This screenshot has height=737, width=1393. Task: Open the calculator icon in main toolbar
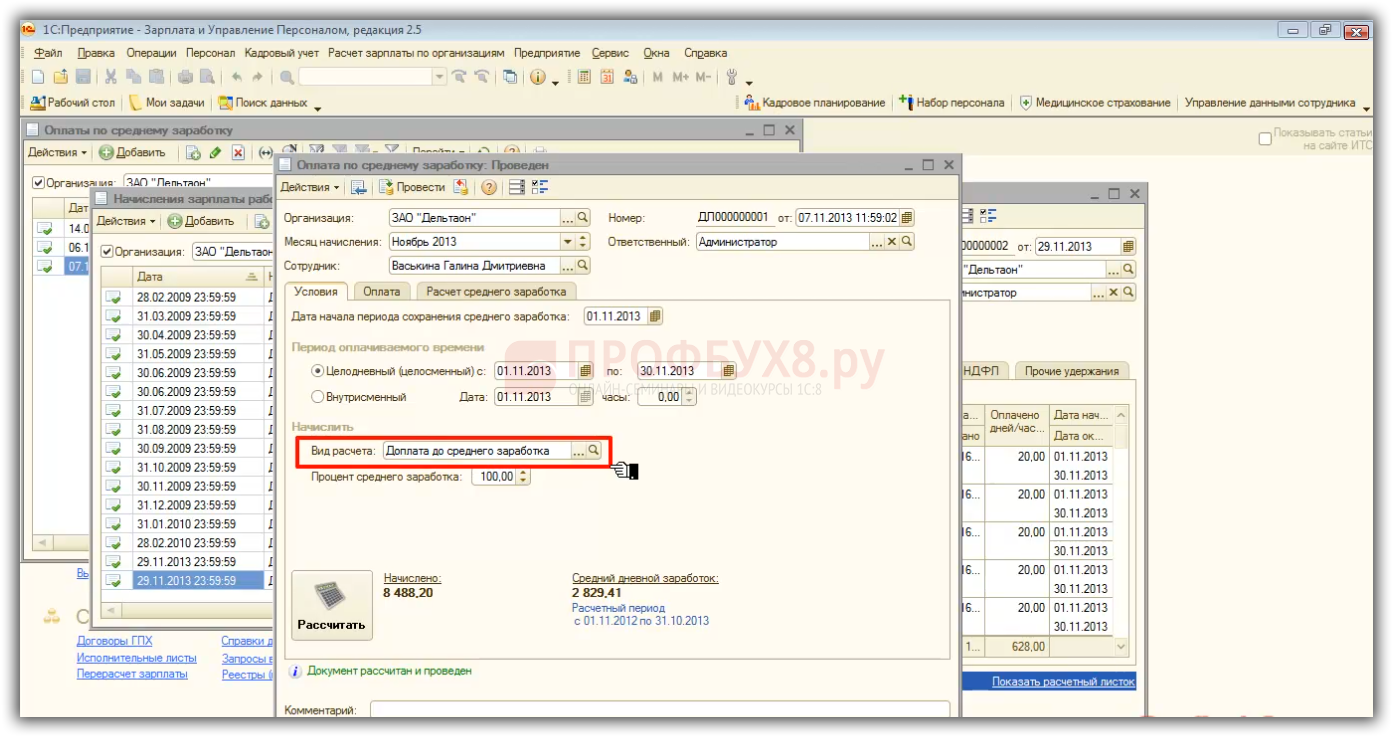click(584, 77)
